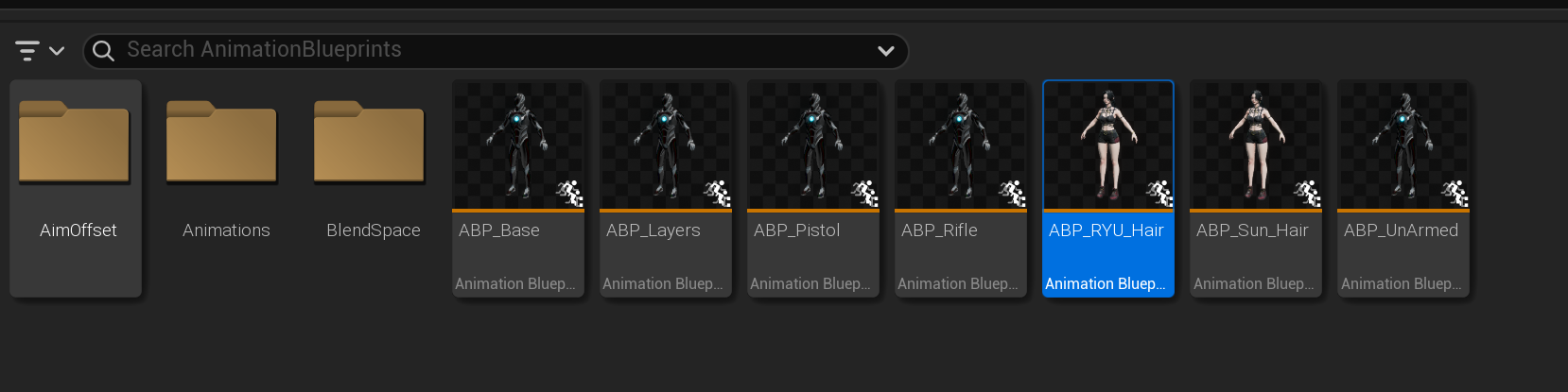Select the ABP_Sun_Hair character thumbnail

(1256, 145)
